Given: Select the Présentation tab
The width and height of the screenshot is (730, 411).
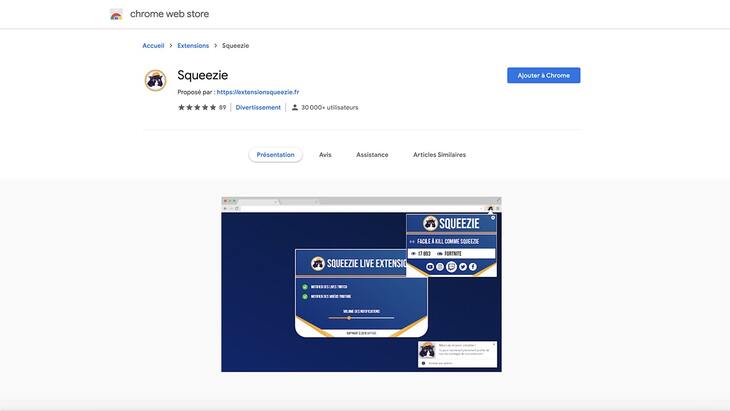Looking at the screenshot, I should (x=275, y=155).
